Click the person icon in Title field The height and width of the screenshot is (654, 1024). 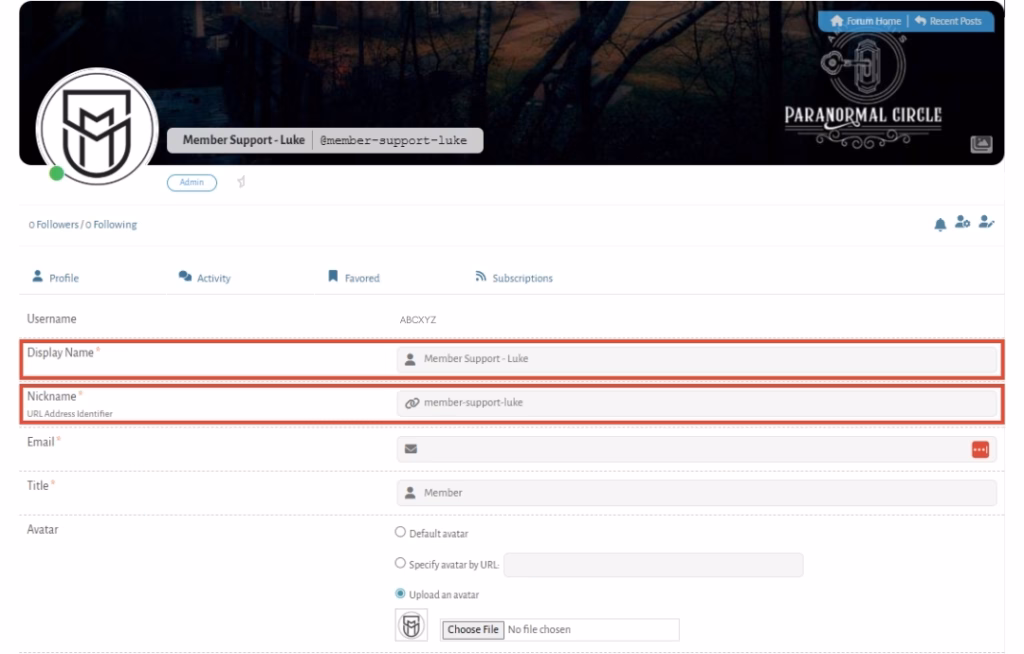(x=410, y=493)
